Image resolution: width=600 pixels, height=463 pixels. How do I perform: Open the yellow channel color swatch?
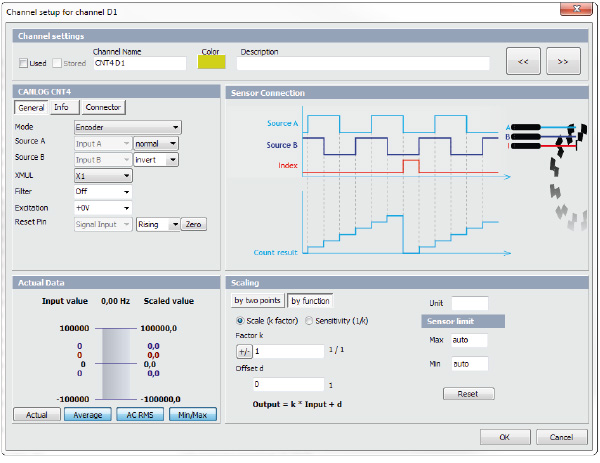[211, 62]
